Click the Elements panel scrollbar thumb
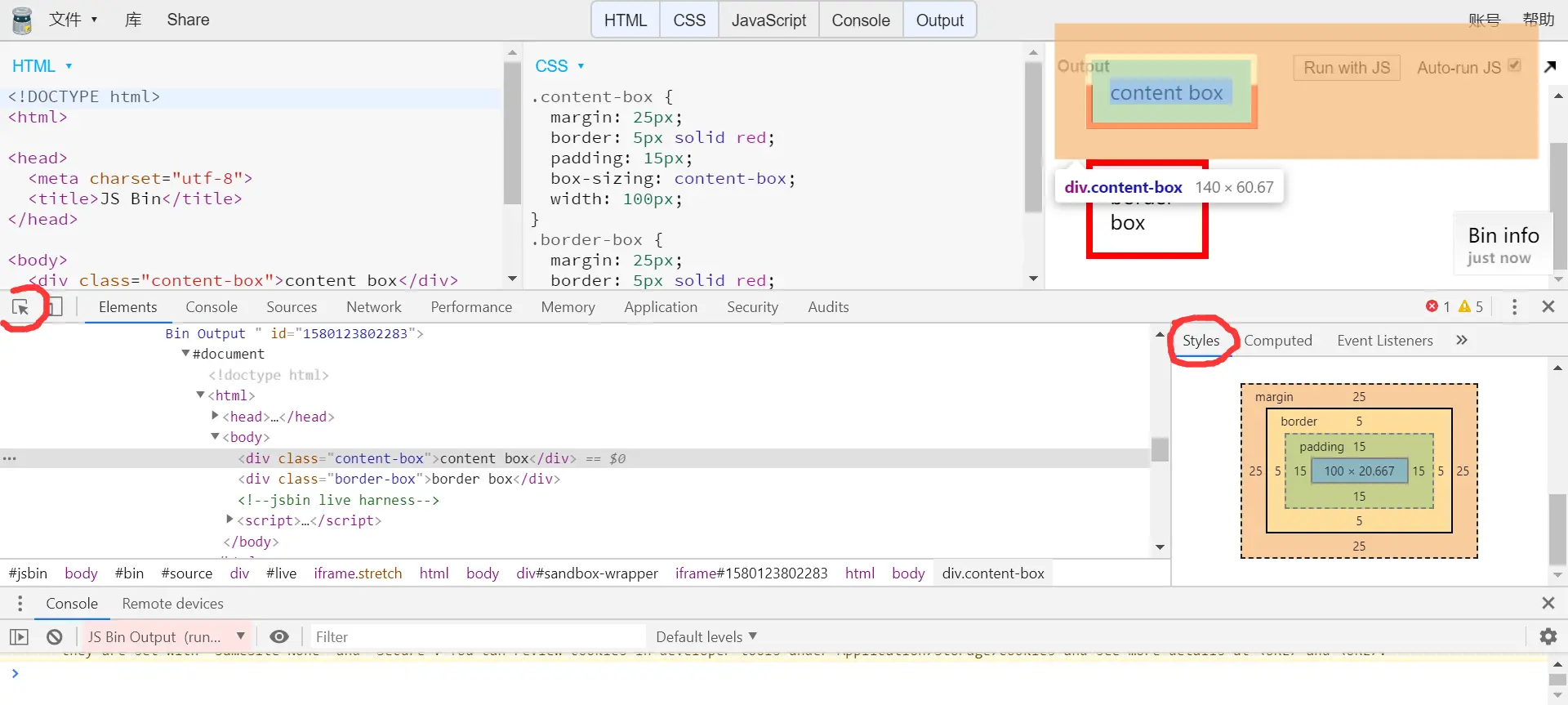This screenshot has width=1568, height=705. coord(1160,450)
